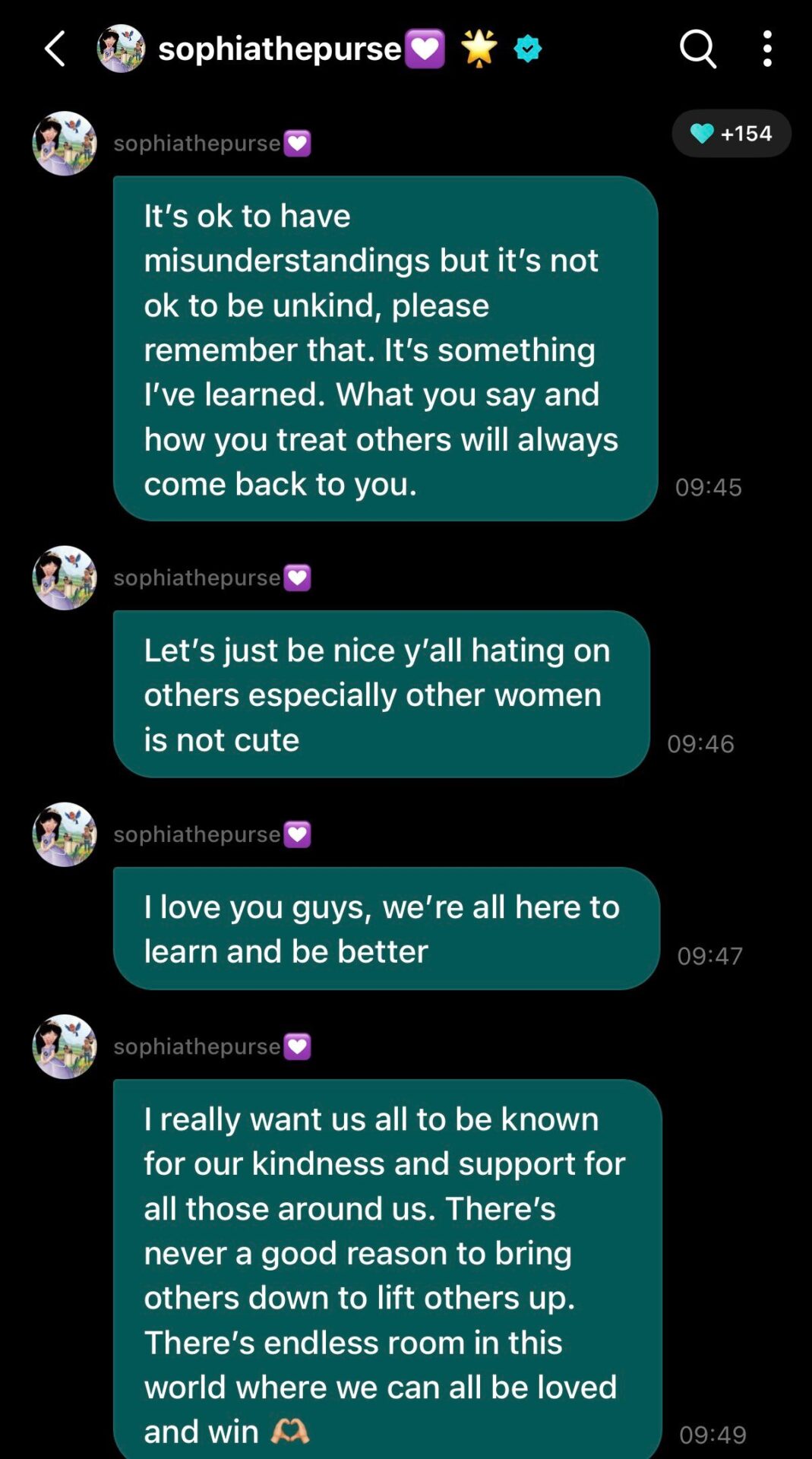Viewport: 812px width, 1459px height.
Task: Tap the header profile picture of sophiathepurse
Action: pyautogui.click(x=122, y=49)
